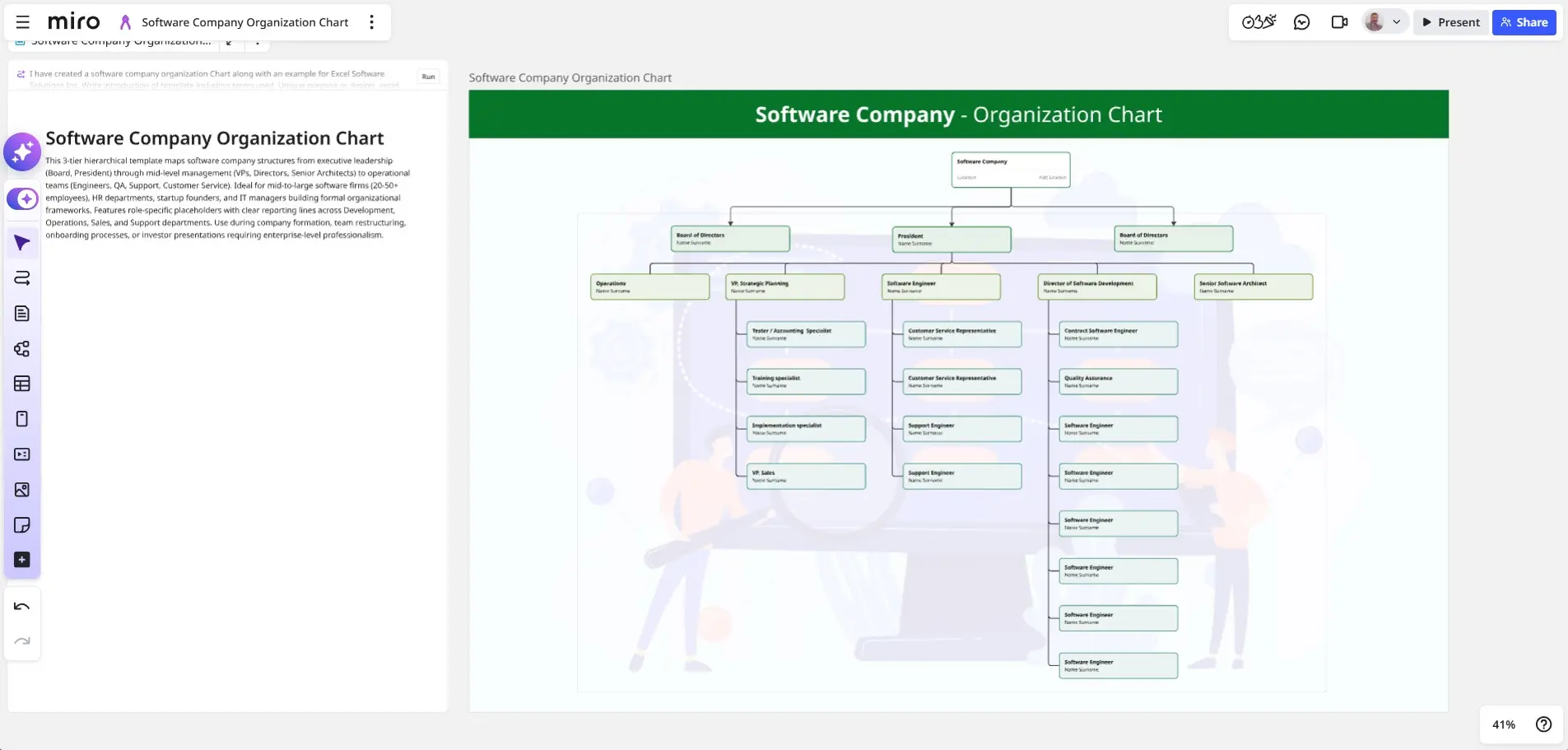Open the 41% zoom level control
This screenshot has height=750, width=1568.
point(1503,724)
